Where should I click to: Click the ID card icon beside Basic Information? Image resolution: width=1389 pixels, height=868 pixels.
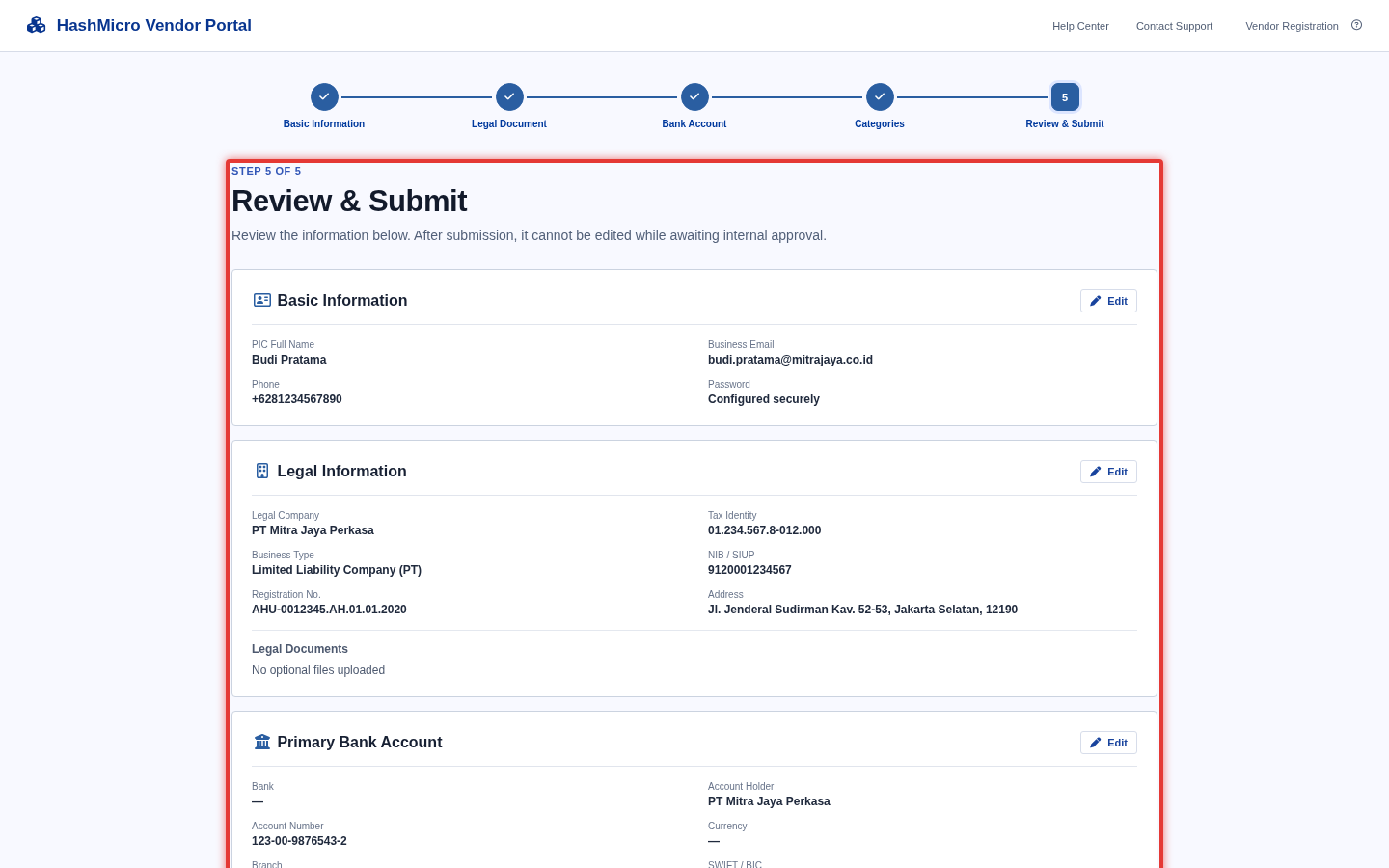(x=262, y=300)
